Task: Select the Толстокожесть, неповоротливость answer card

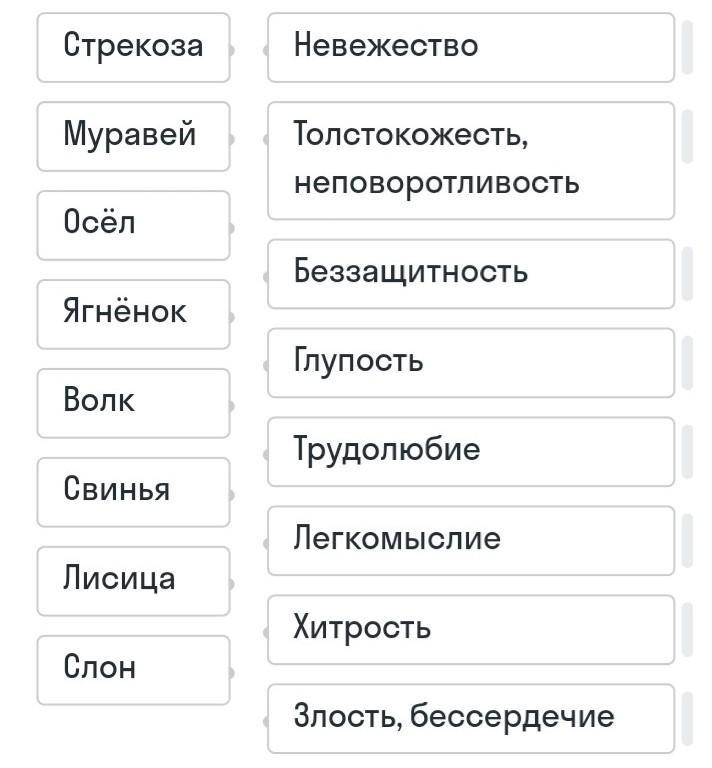Action: (x=470, y=160)
